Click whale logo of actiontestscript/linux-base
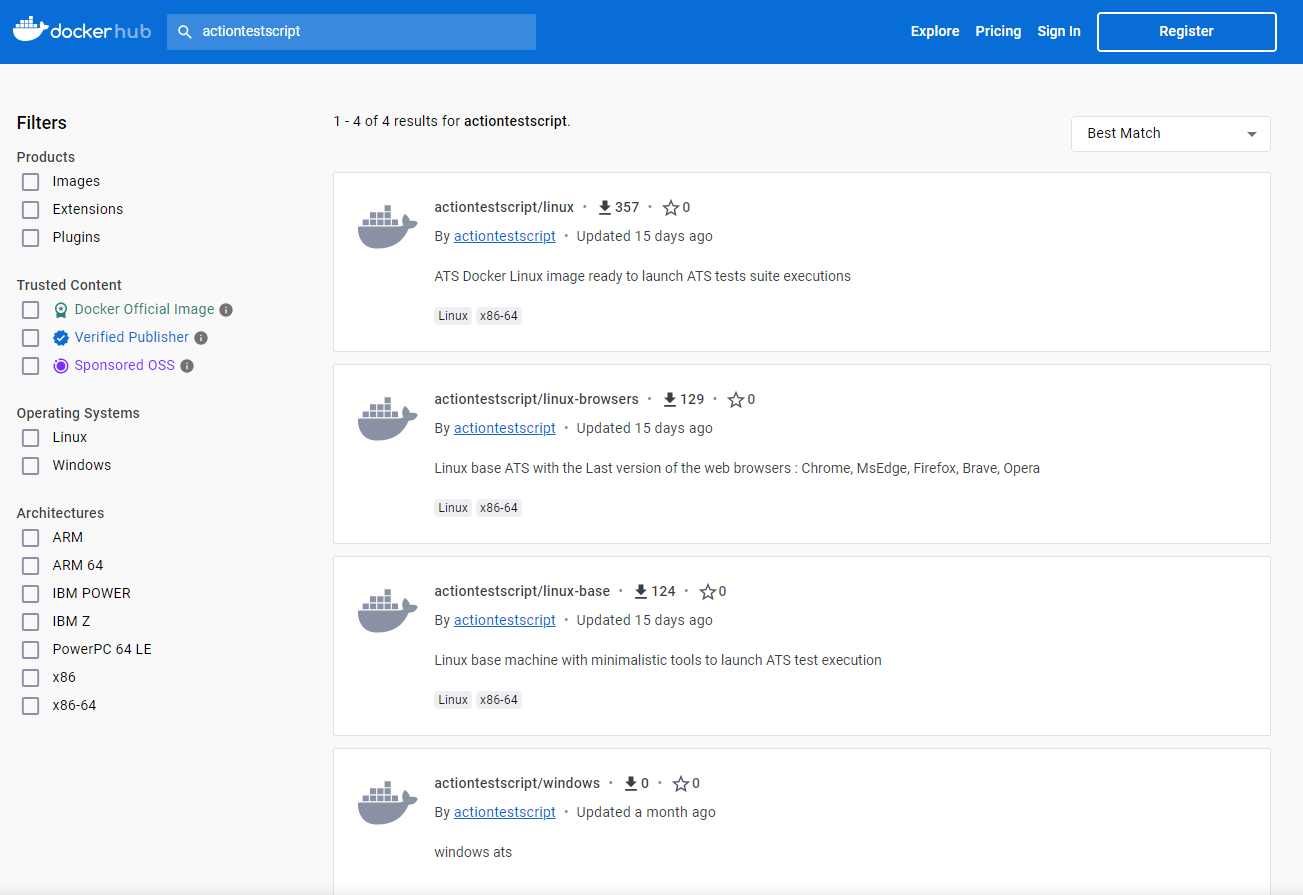Screen dimensions: 1303x895 point(388,611)
